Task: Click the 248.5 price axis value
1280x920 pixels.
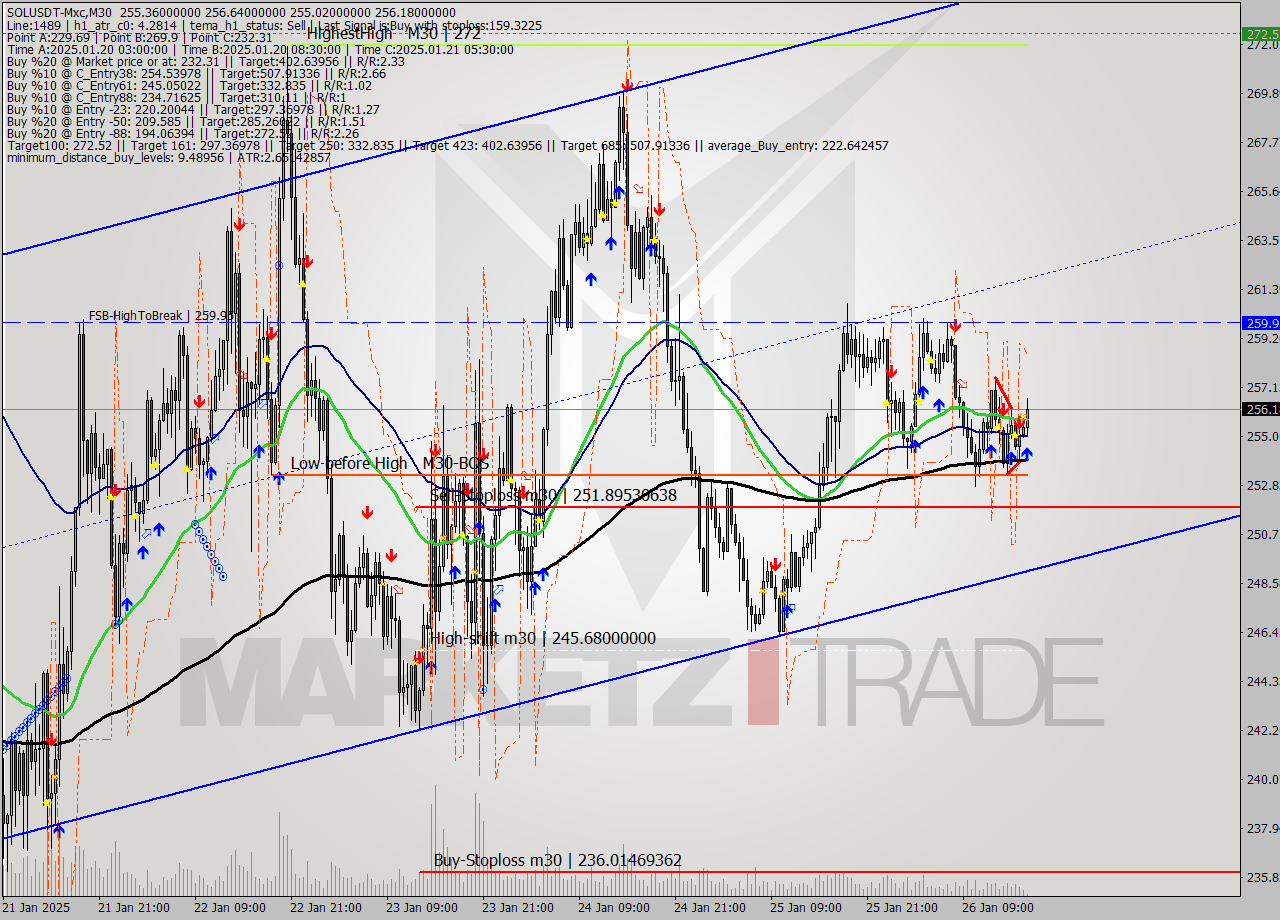Action: [1261, 584]
